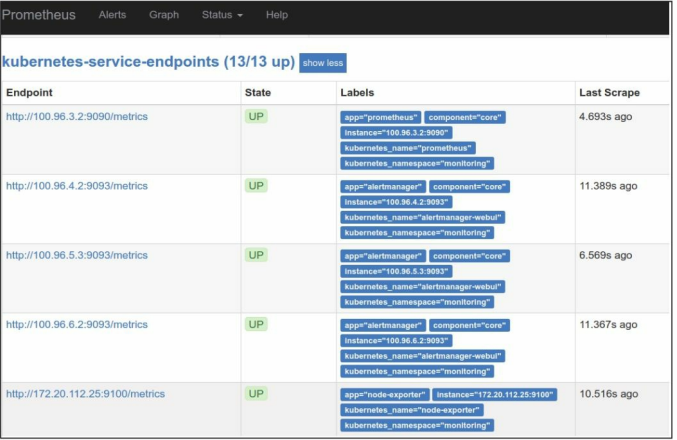Screen dimensions: 677x440
Task: Open the Help menu item
Action: click(277, 15)
